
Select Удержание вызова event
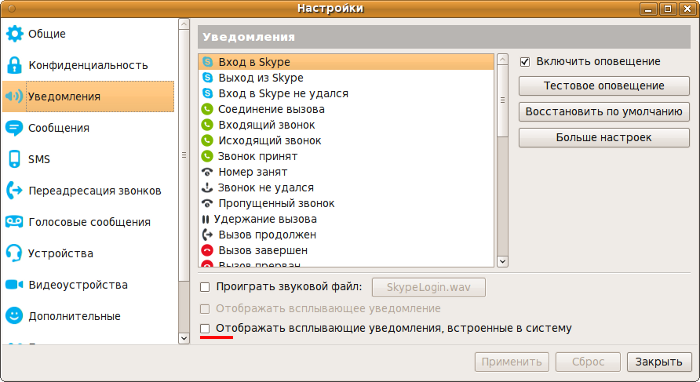tap(346, 219)
